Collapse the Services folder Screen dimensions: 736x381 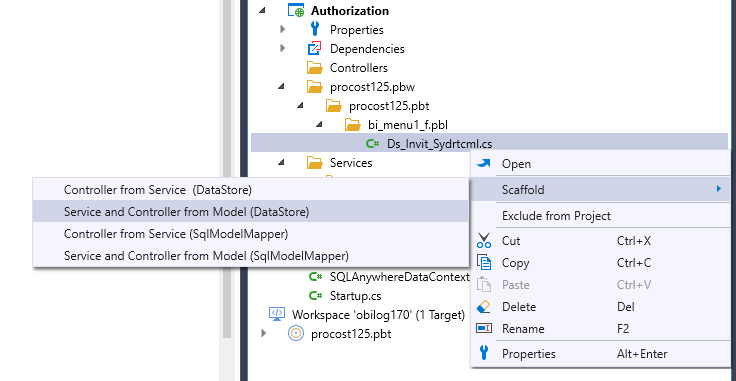coord(282,162)
